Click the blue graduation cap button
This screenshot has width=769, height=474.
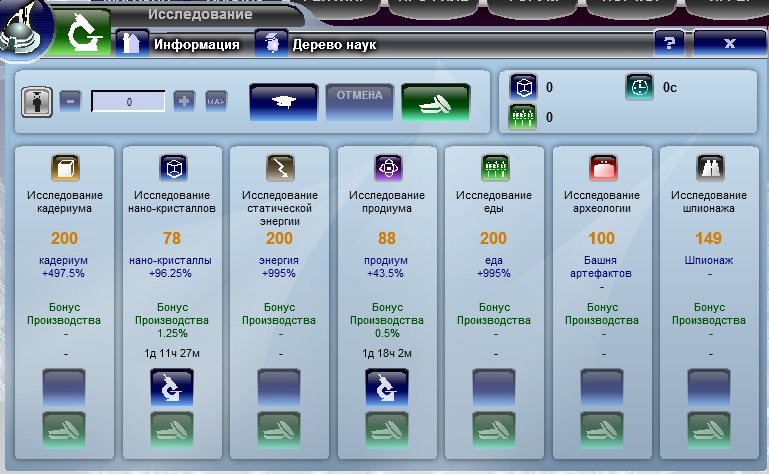click(283, 101)
